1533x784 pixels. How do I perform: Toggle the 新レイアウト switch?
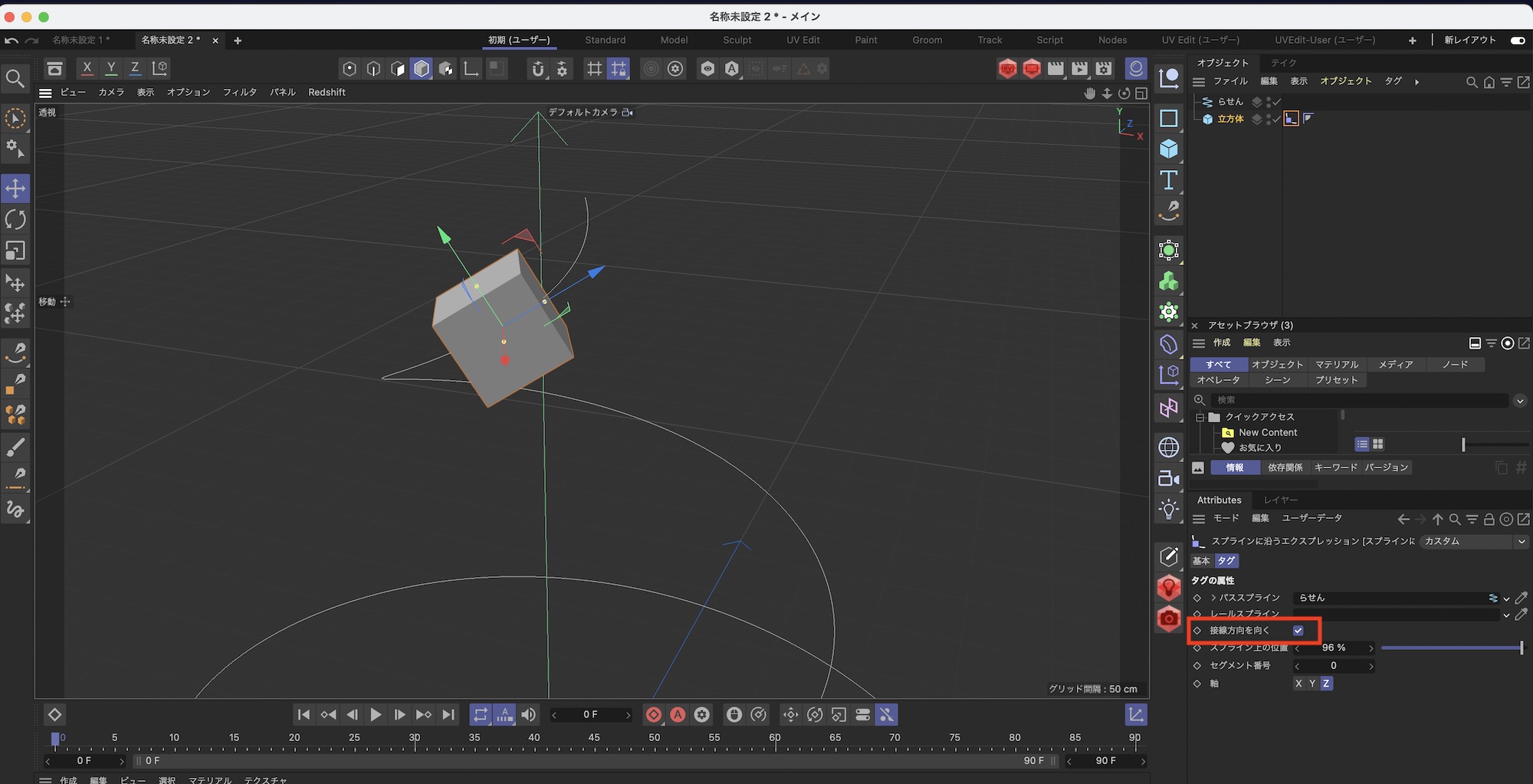tap(1517, 40)
